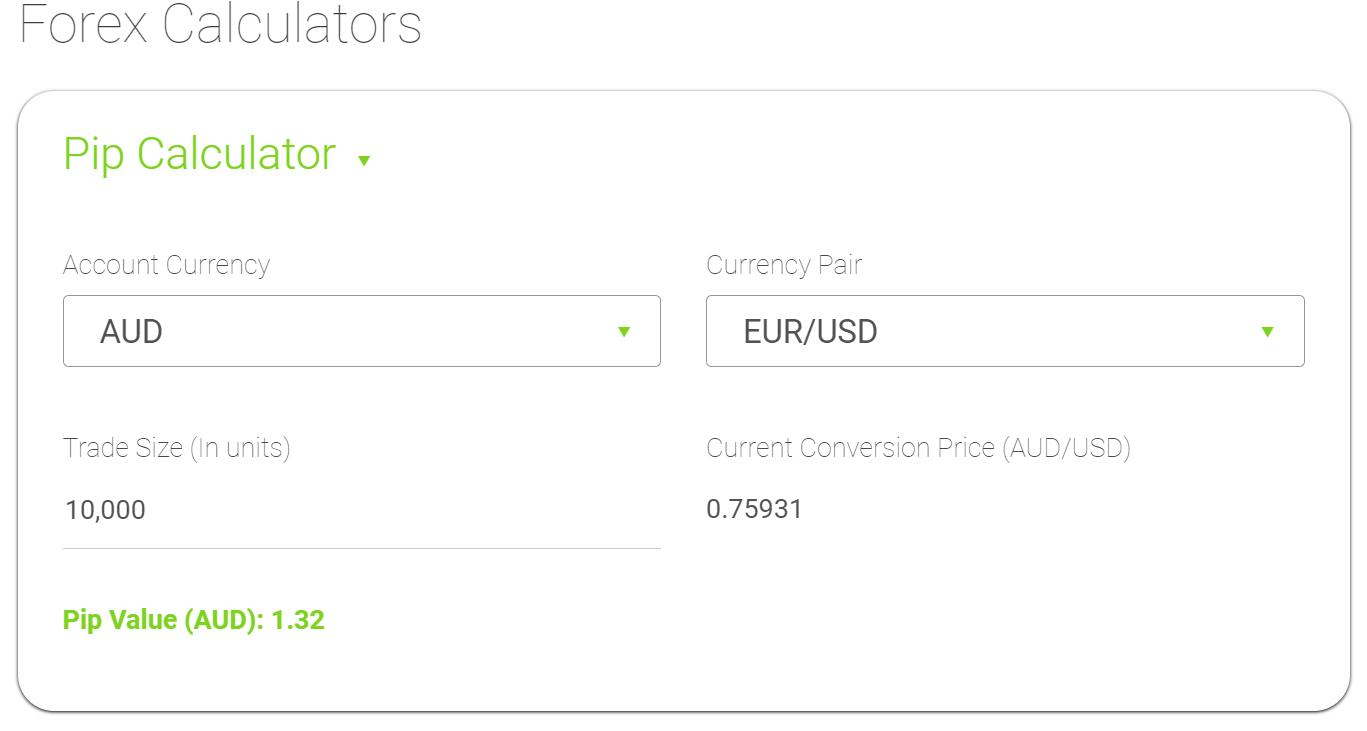This screenshot has height=731, width=1367.
Task: Click the Currency Pair label
Action: (784, 265)
